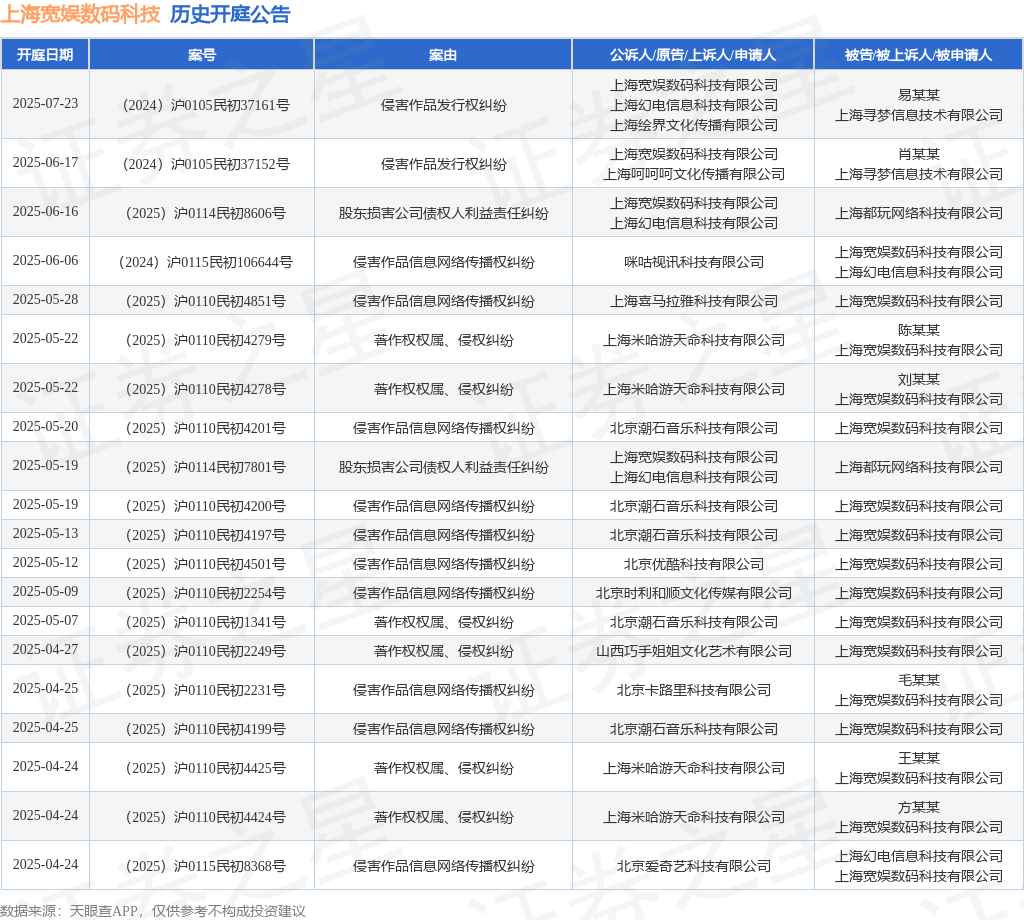Click plaintiff 北京爱奇艺科技有限公司
1024x920 pixels.
(694, 866)
